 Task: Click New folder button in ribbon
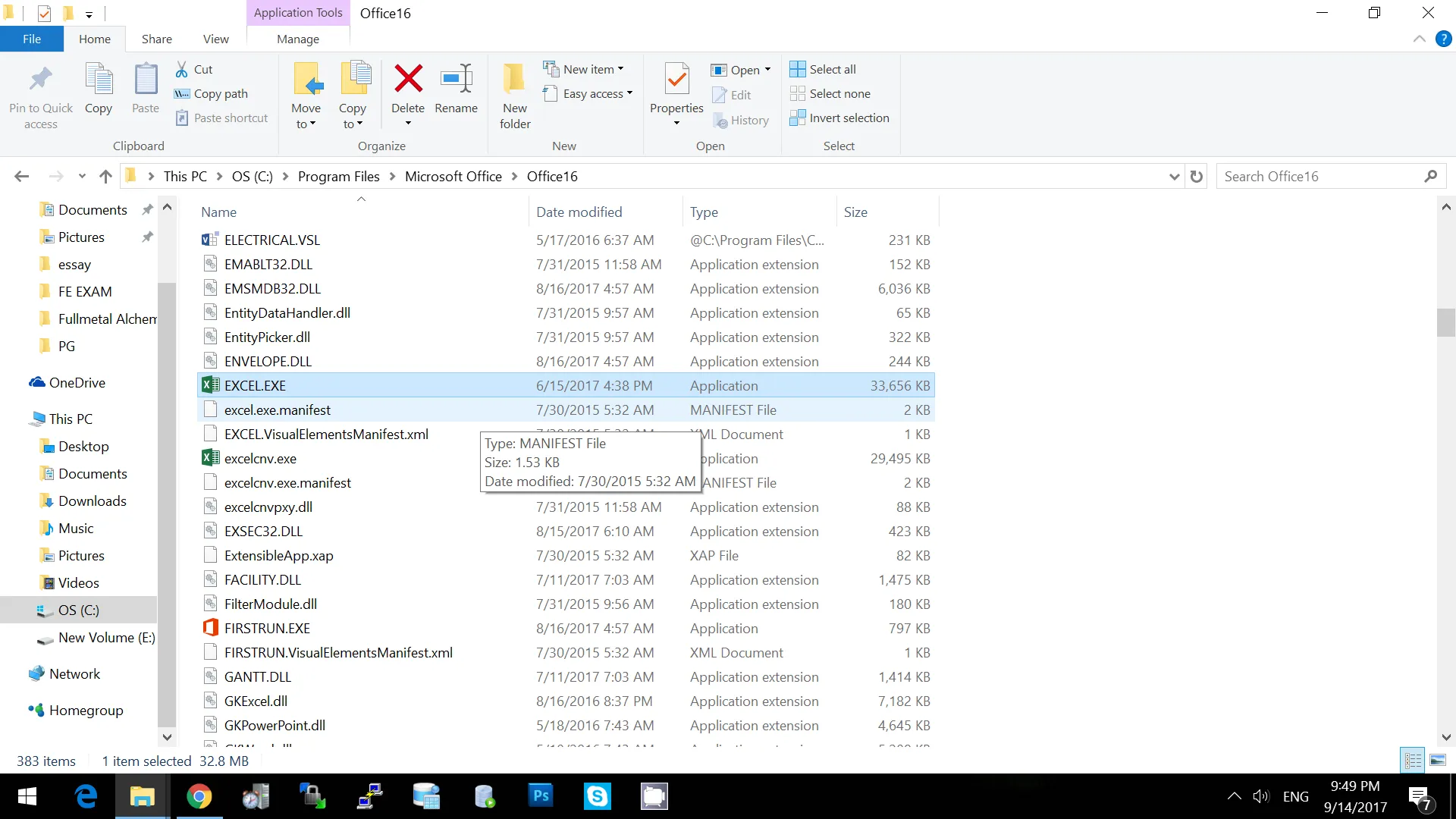tap(514, 94)
